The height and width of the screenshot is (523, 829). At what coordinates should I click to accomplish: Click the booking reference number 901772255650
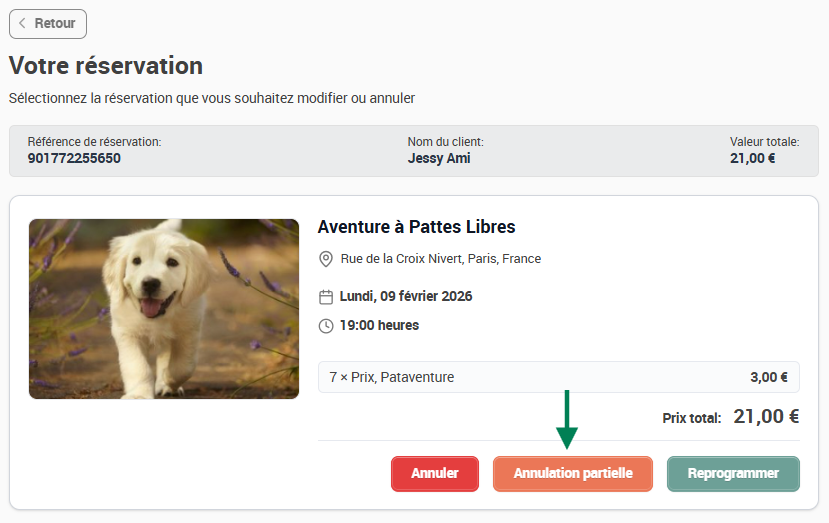74,158
